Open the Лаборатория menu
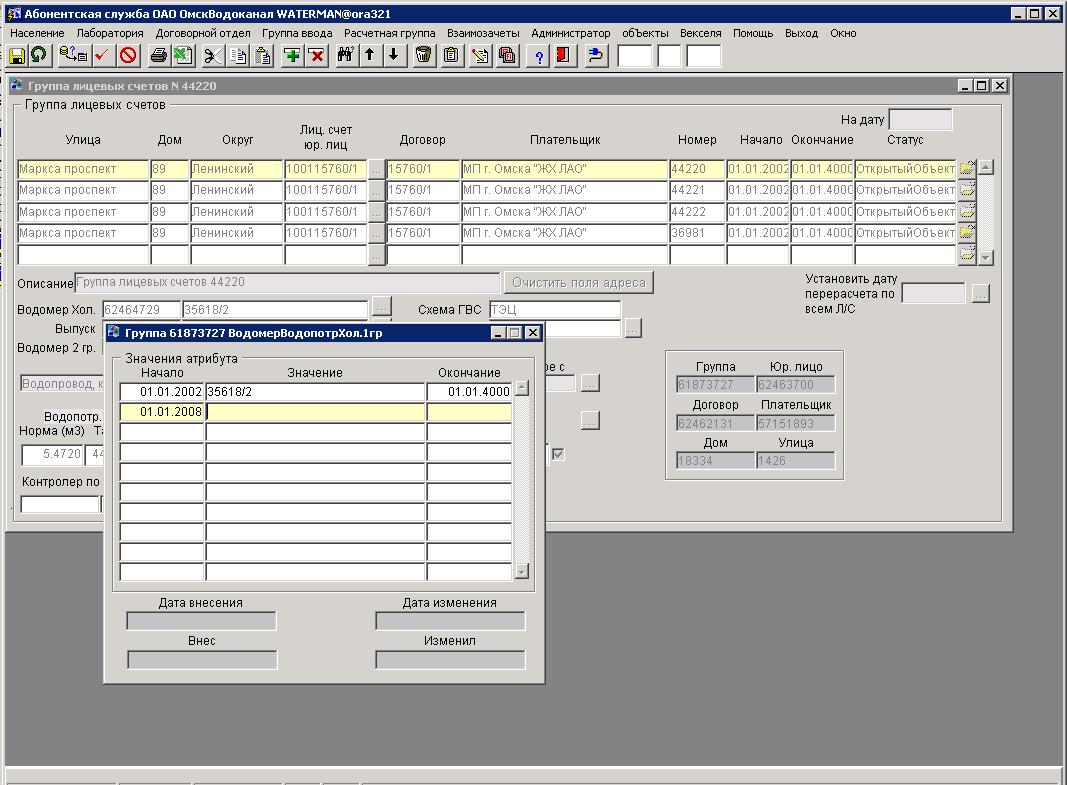1067x785 pixels. pyautogui.click(x=110, y=33)
